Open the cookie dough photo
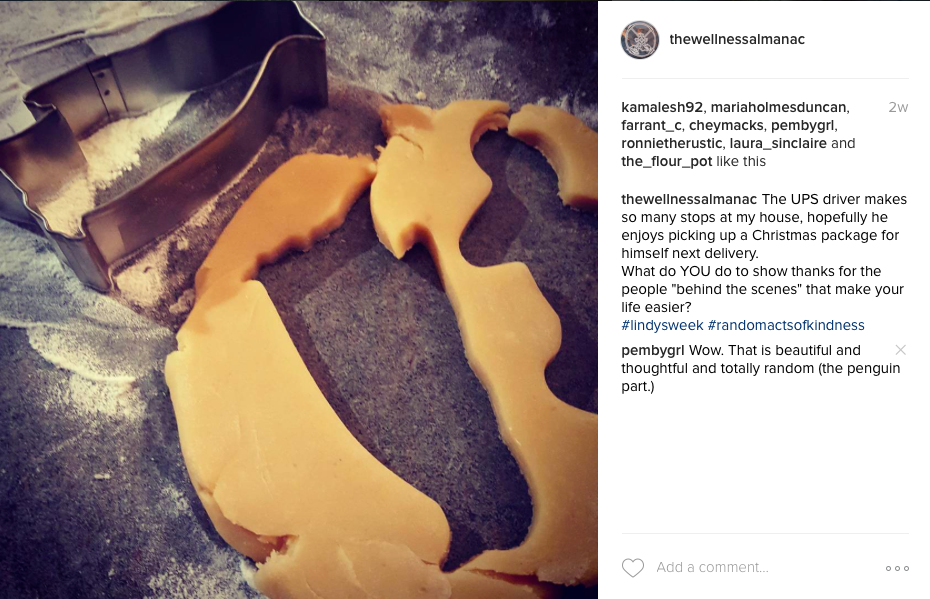Screen dimensions: 930x599 (299, 300)
